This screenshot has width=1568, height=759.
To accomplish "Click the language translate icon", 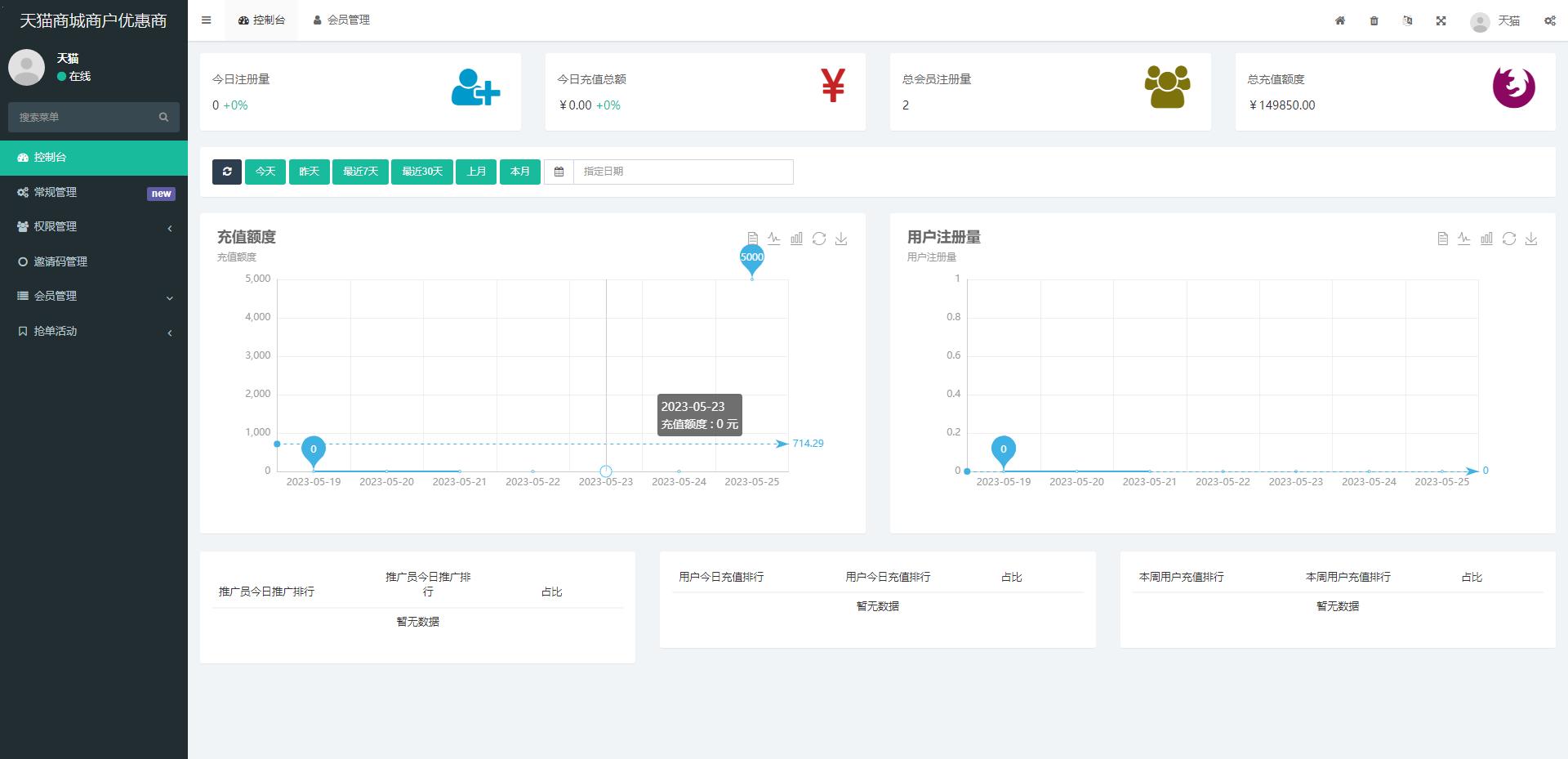I will click(x=1407, y=20).
